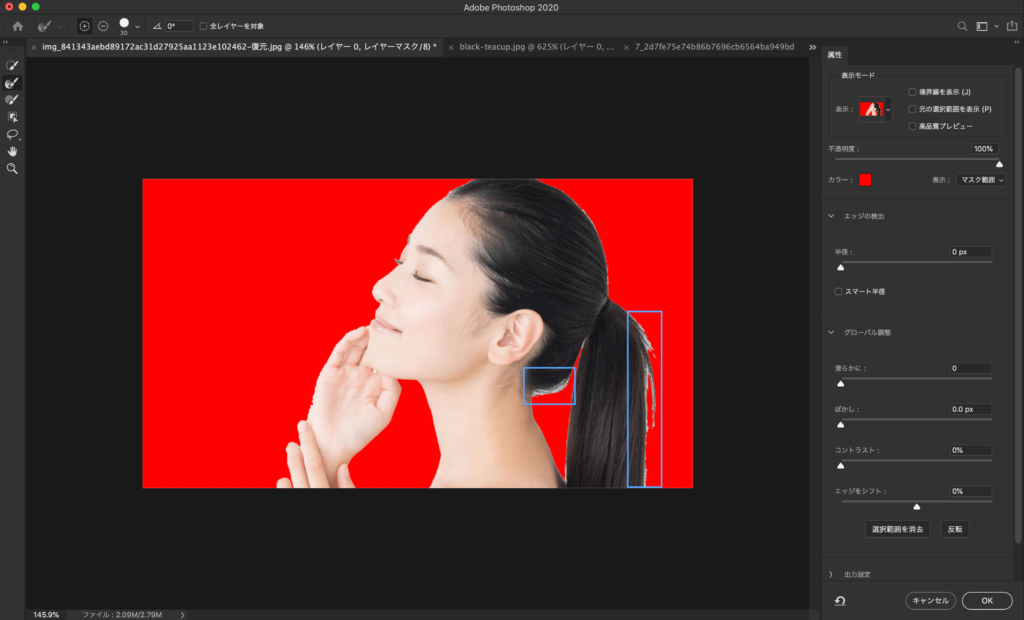This screenshot has height=620, width=1024.
Task: Open the search magnifier at top right
Action: pyautogui.click(x=962, y=26)
